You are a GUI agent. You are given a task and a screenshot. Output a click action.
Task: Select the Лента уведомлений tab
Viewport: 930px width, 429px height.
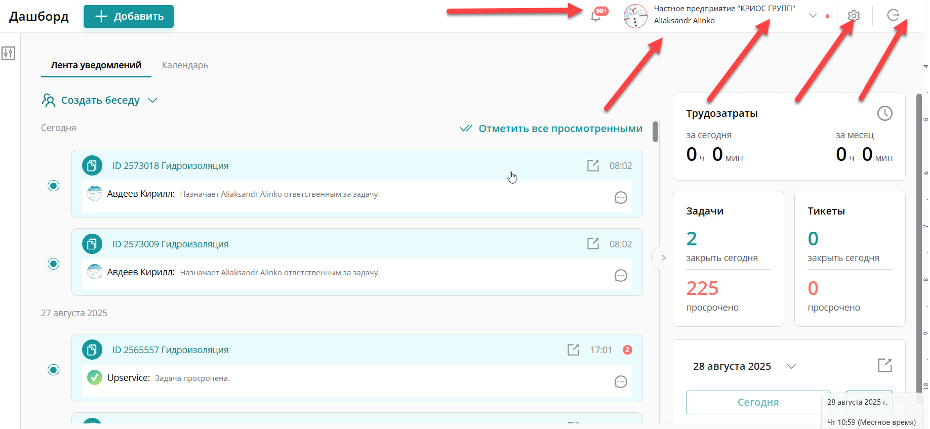(x=96, y=65)
